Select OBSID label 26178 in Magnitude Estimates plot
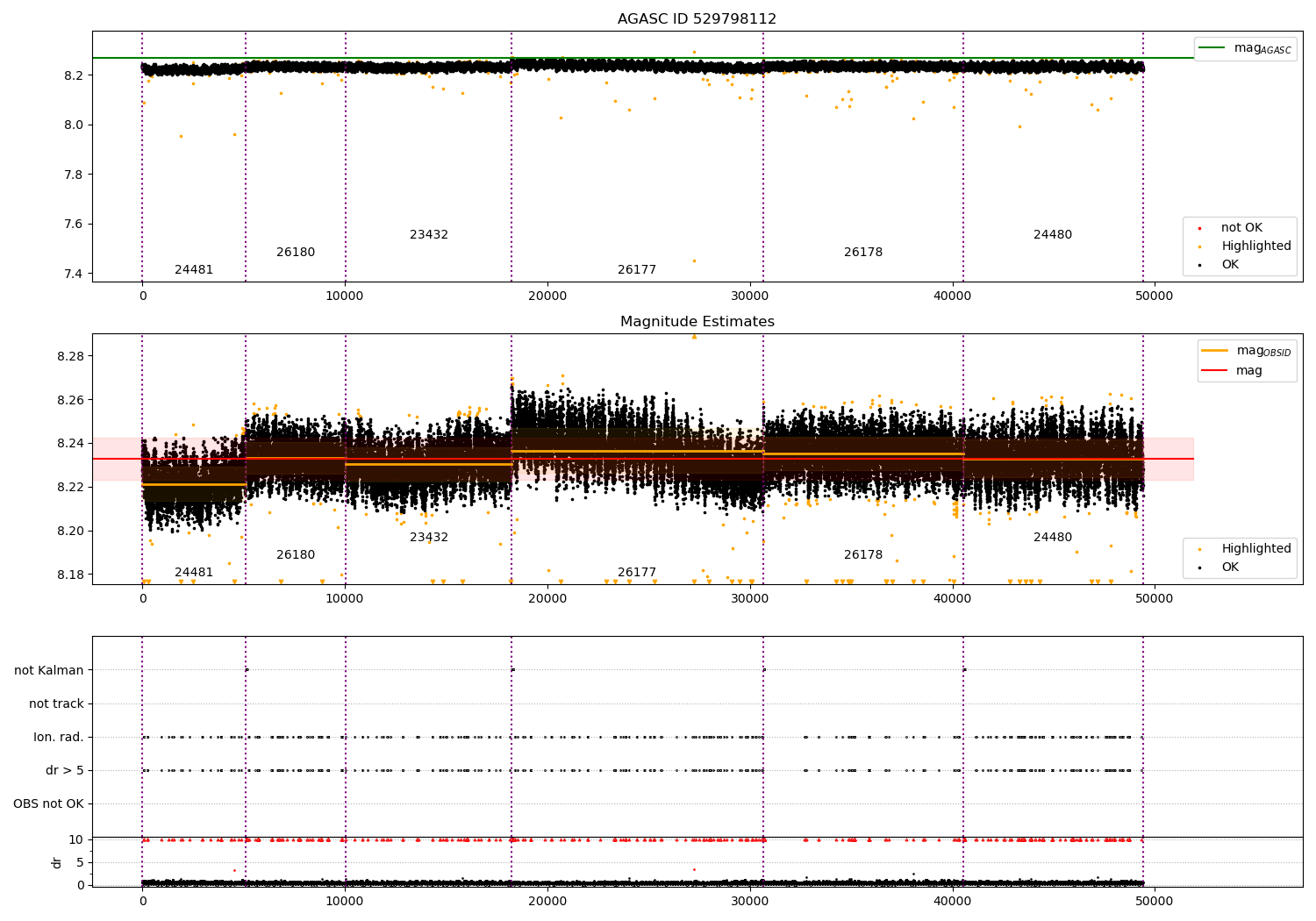This screenshot has height=921, width=1316. coord(863,555)
